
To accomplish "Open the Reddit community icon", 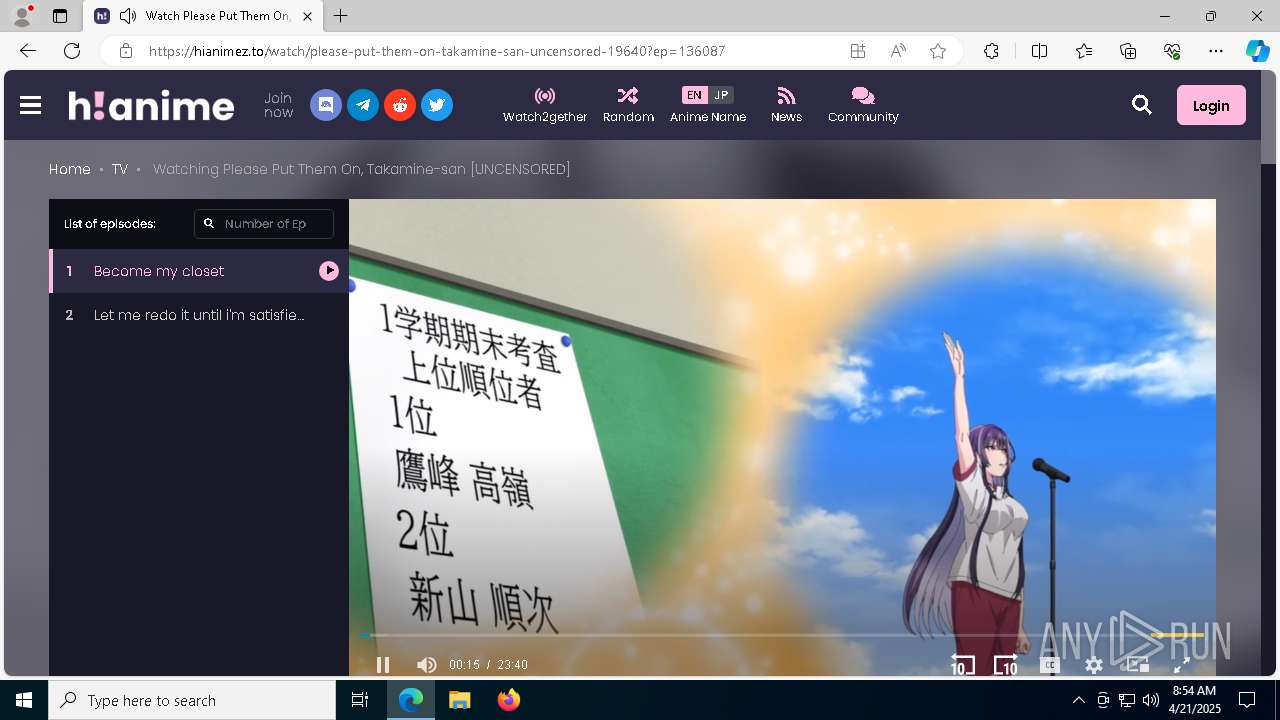I will 400,105.
